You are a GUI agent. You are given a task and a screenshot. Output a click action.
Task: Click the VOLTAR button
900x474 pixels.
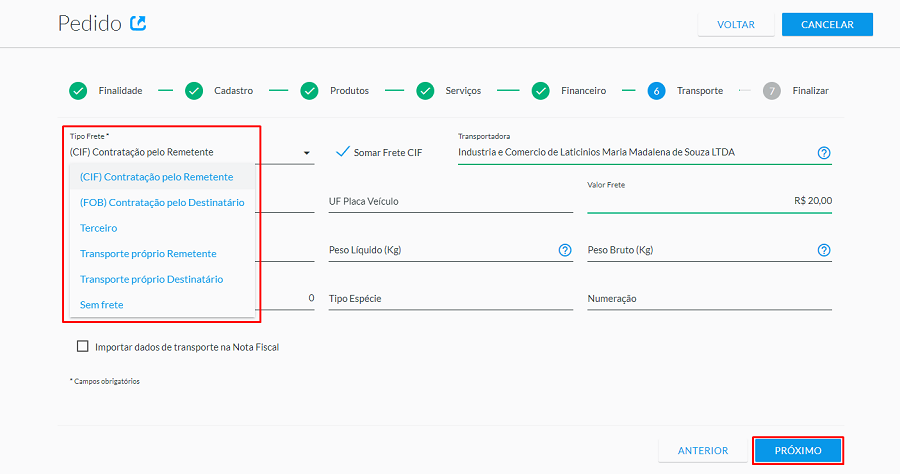pos(736,25)
